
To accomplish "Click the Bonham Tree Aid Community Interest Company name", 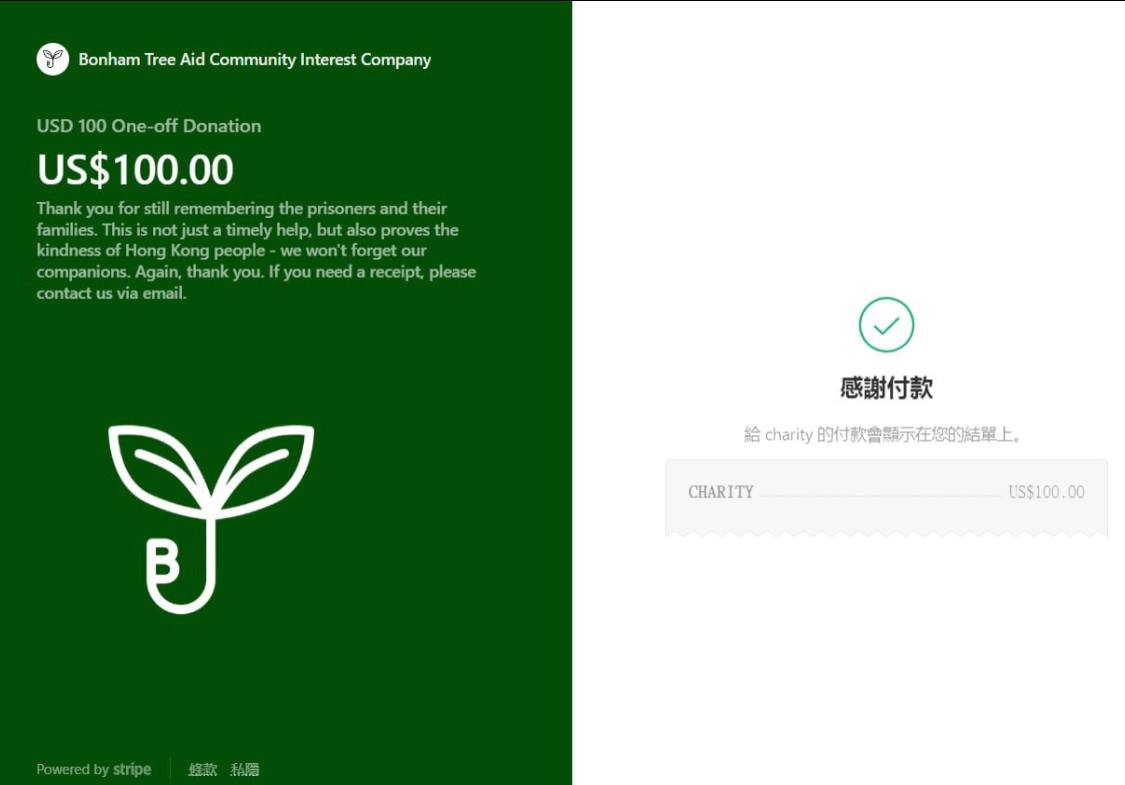I will point(255,60).
